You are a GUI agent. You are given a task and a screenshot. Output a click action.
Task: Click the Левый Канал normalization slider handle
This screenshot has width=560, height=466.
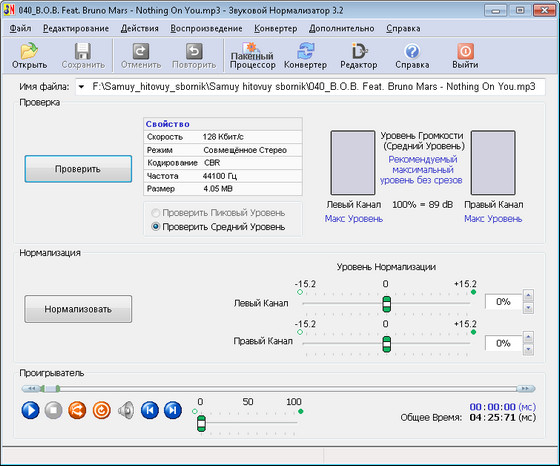pyautogui.click(x=386, y=304)
